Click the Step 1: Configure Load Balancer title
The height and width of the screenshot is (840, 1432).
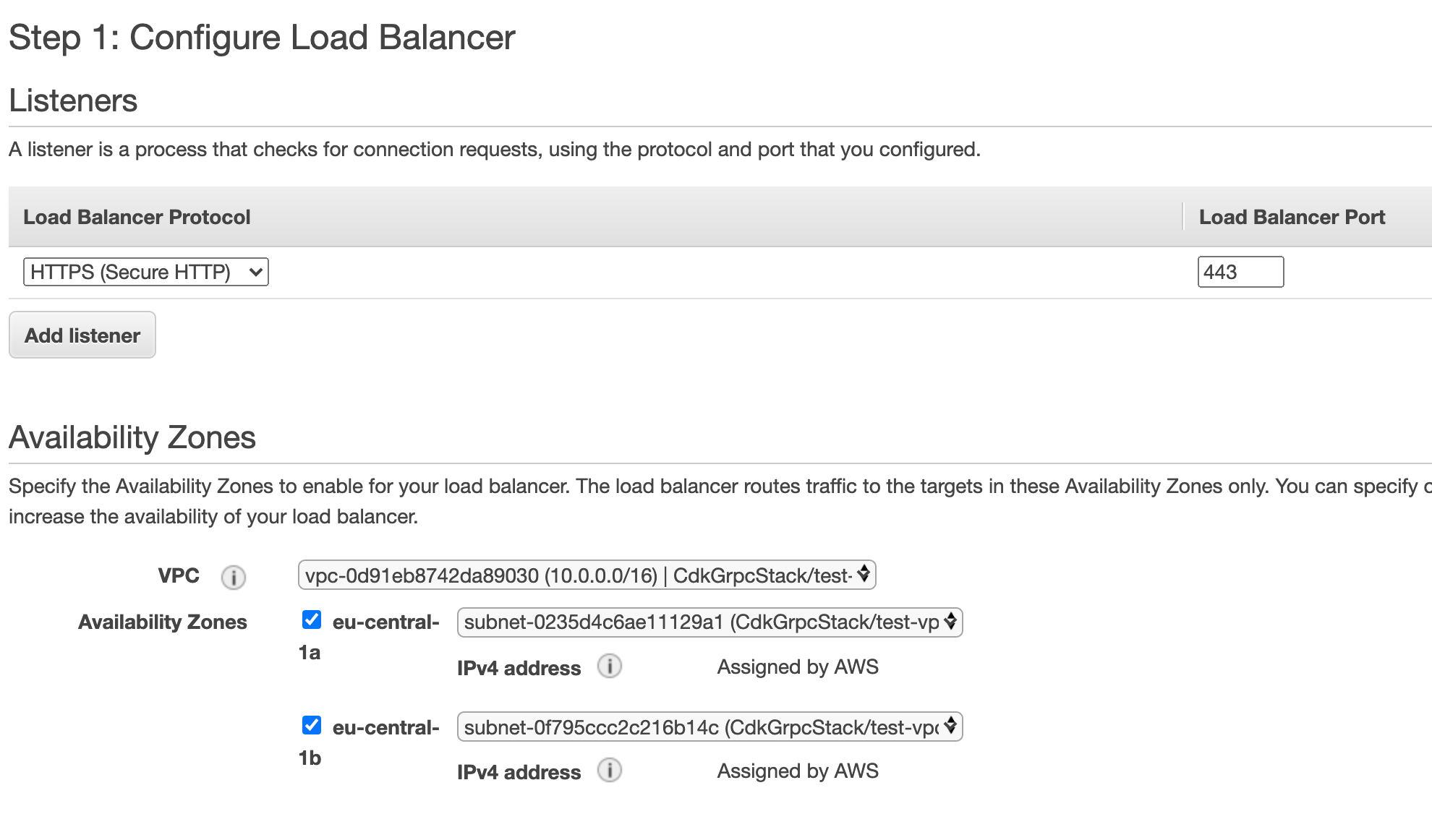point(262,37)
